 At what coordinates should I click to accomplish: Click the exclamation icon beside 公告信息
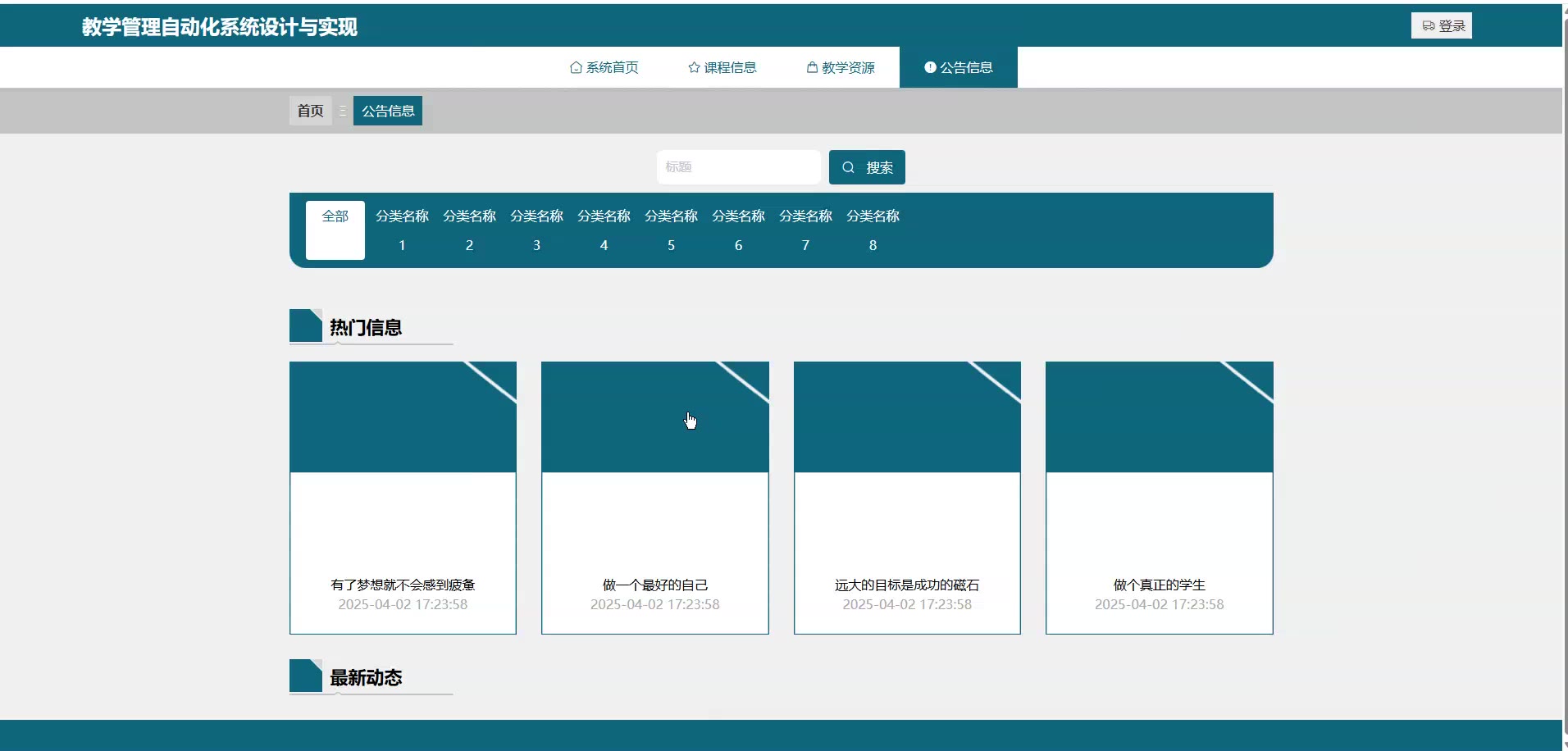[930, 67]
